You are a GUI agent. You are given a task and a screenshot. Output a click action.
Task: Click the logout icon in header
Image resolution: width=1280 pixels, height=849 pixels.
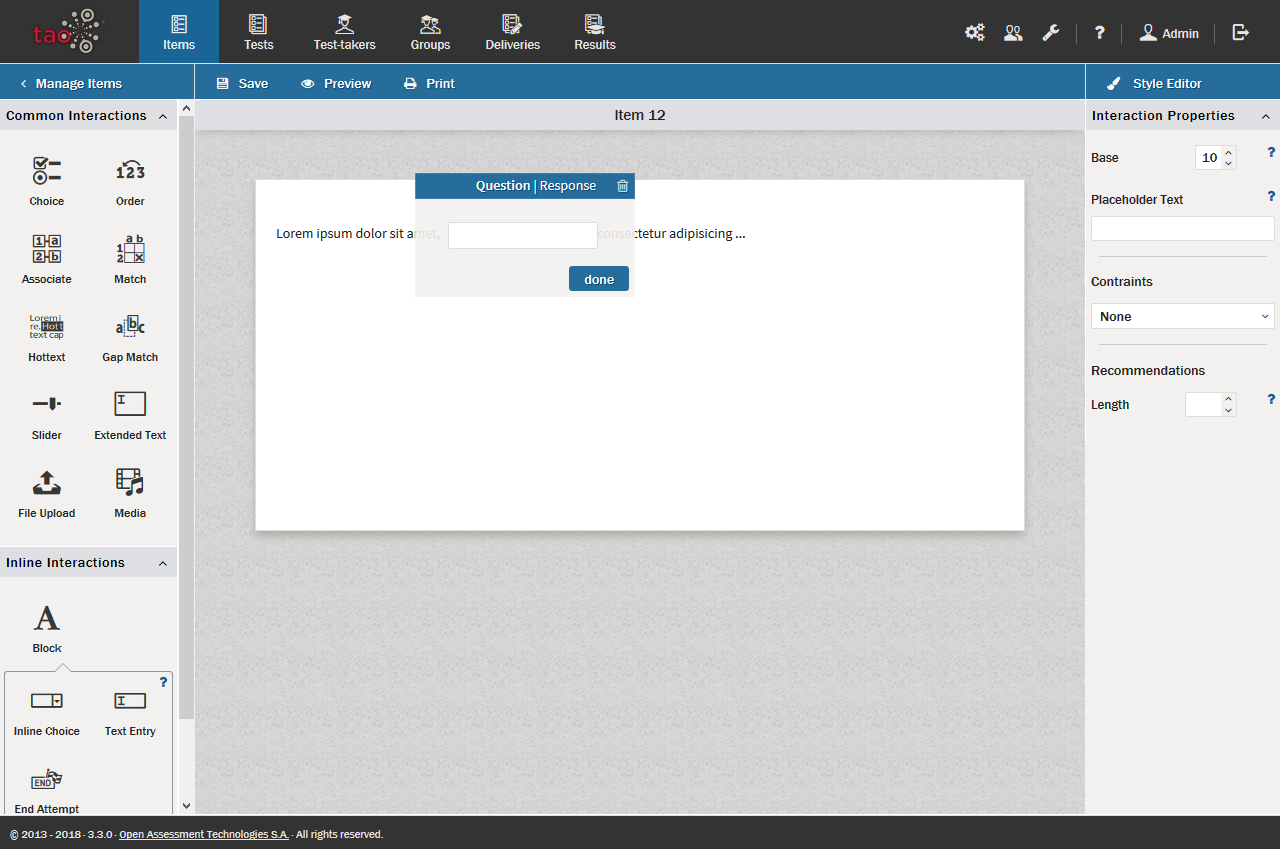point(1241,32)
